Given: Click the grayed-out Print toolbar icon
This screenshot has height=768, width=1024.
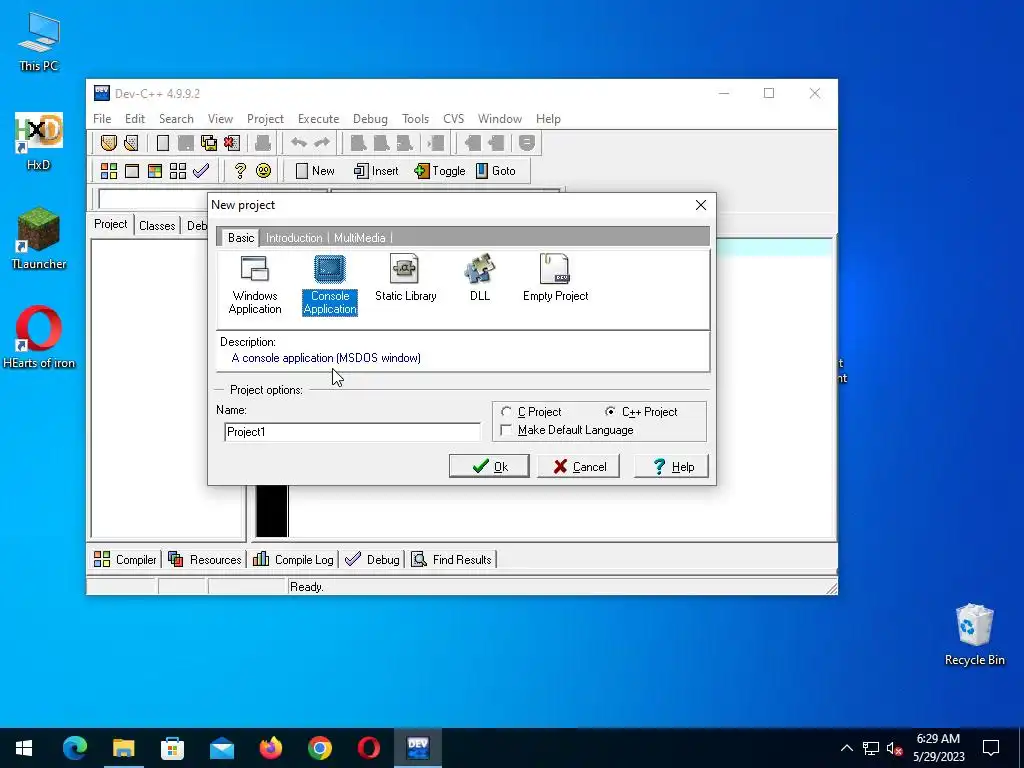Looking at the screenshot, I should pos(263,143).
